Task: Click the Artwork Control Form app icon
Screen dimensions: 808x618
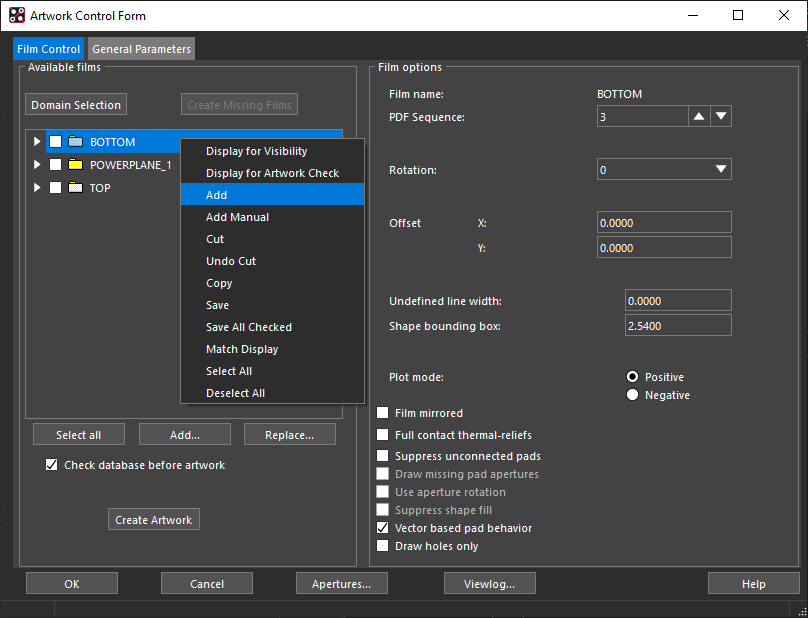Action: (x=16, y=15)
